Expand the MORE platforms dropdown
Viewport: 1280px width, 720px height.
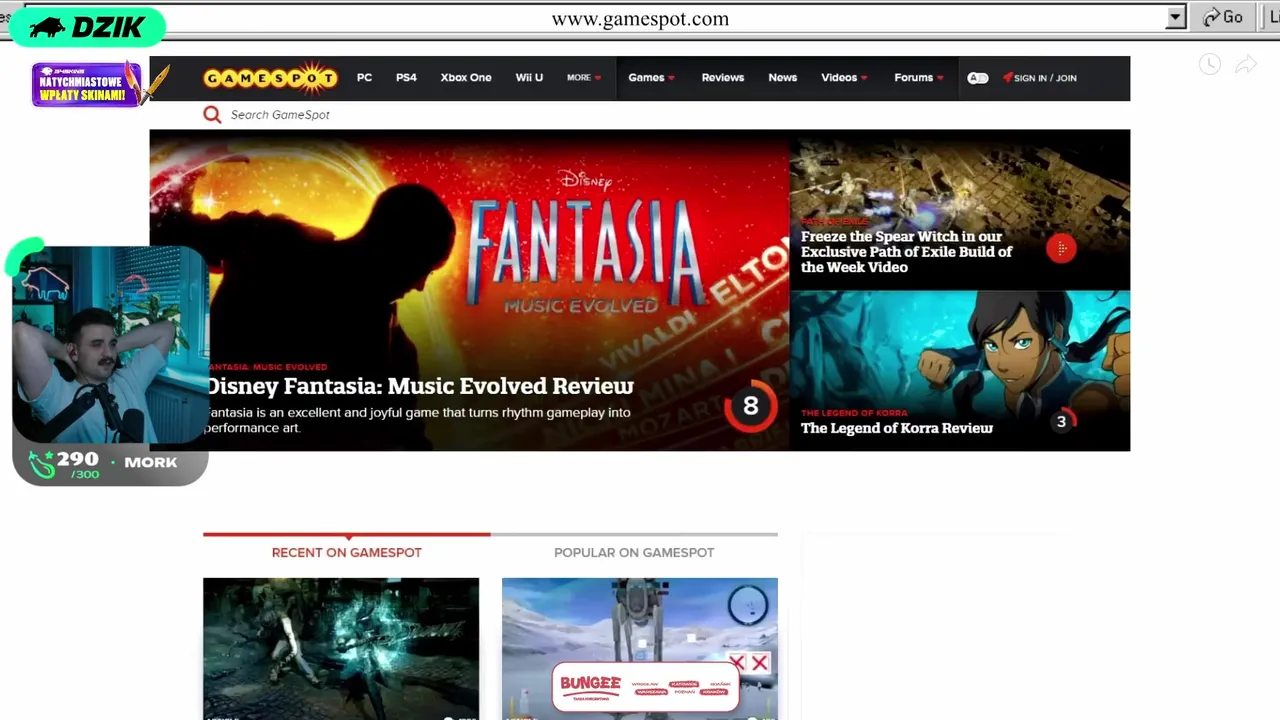click(584, 78)
